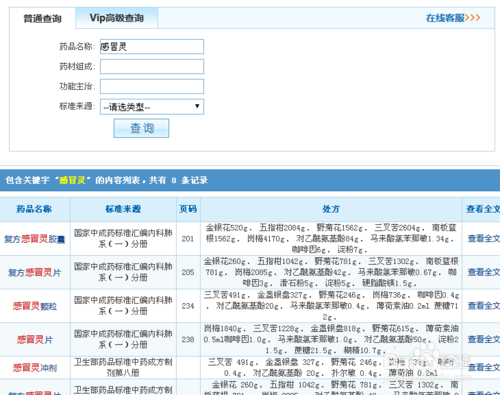Click the 感冒灵颗粒 standard source cell
The image size is (500, 395).
click(123, 306)
